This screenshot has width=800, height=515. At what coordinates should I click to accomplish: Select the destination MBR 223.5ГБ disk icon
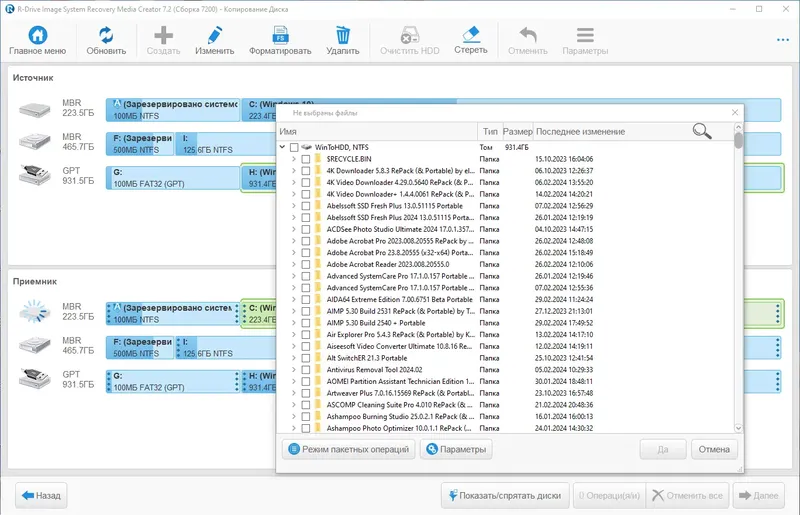[35, 312]
